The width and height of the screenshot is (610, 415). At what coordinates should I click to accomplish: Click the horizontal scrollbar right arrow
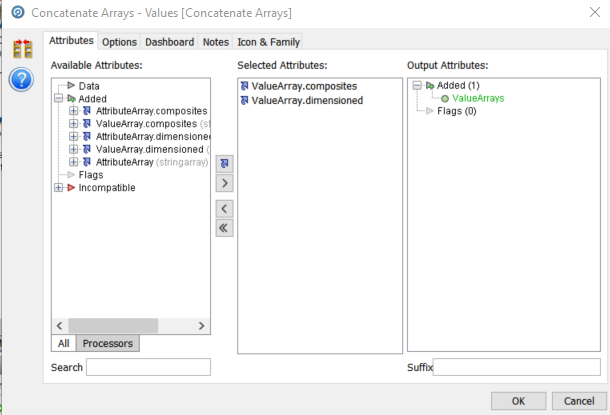point(203,326)
